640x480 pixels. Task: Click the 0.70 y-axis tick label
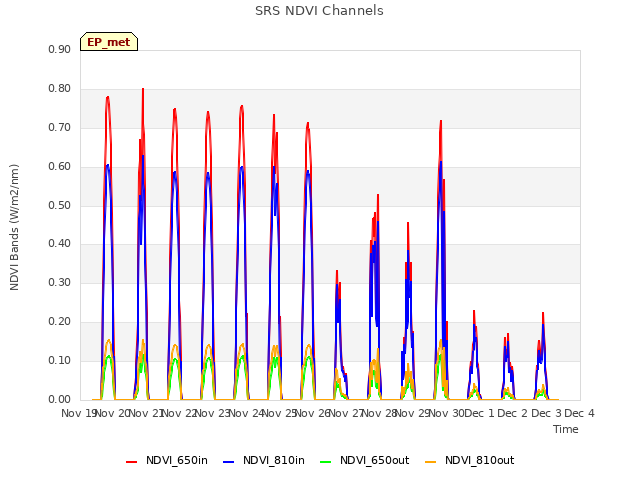coord(59,127)
